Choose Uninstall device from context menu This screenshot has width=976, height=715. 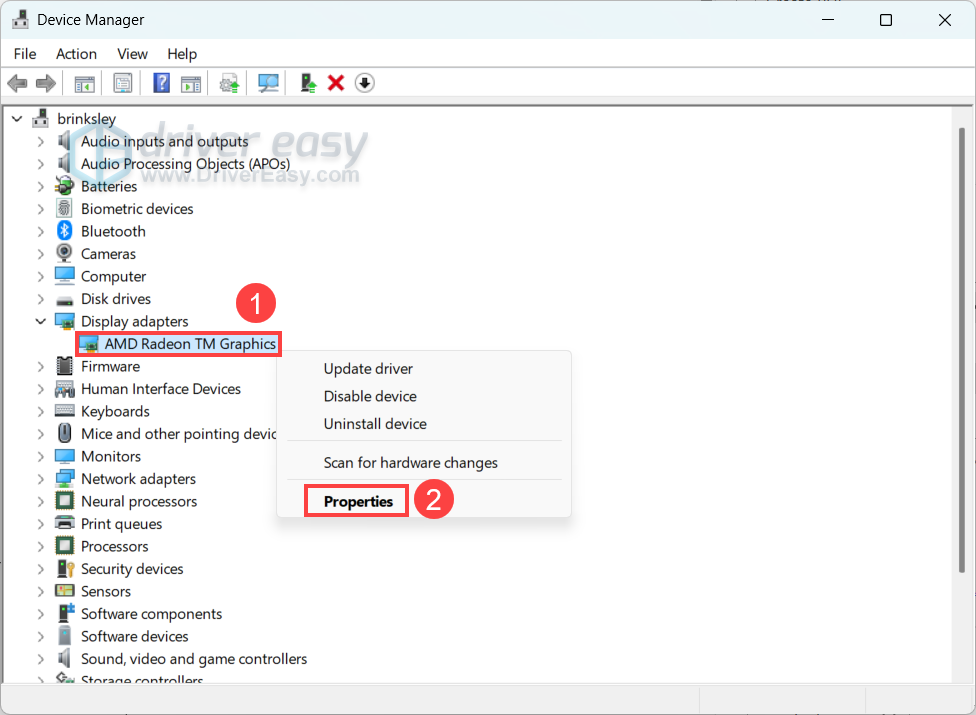(375, 423)
